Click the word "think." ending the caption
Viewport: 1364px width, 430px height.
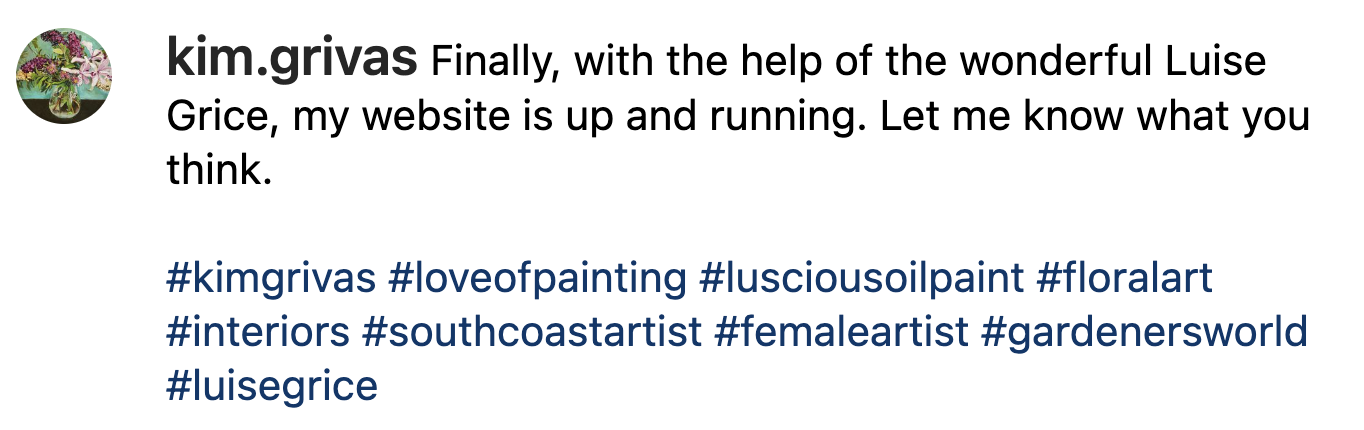220,172
